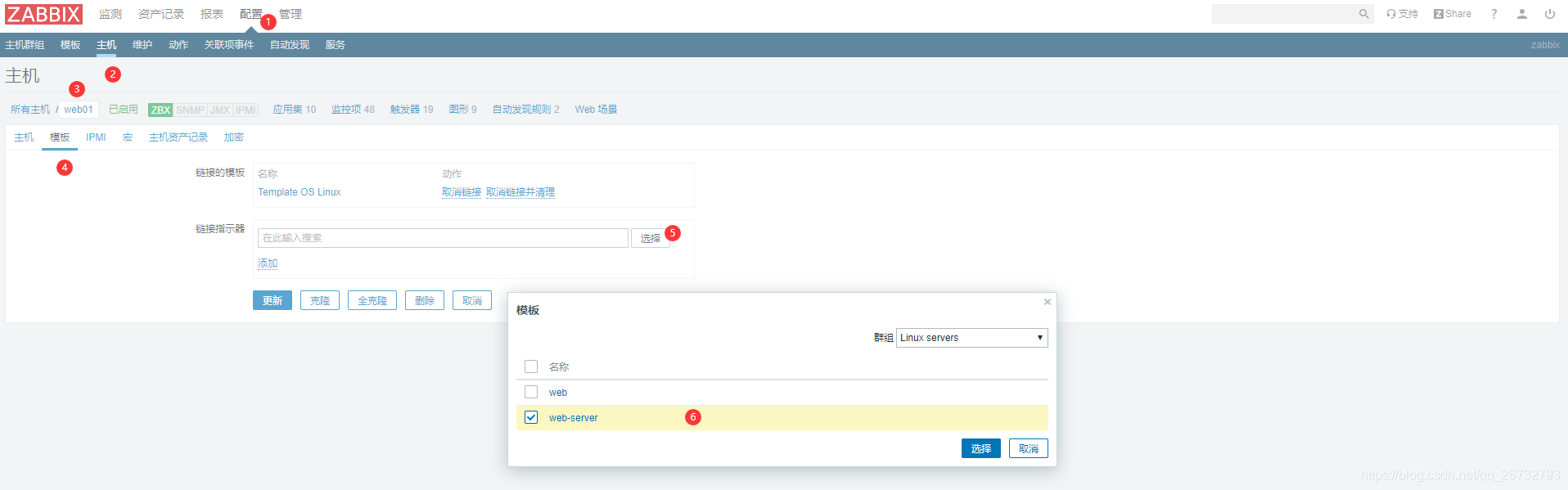Image resolution: width=1568 pixels, height=490 pixels.
Task: Click the template search input field
Action: tap(443, 238)
